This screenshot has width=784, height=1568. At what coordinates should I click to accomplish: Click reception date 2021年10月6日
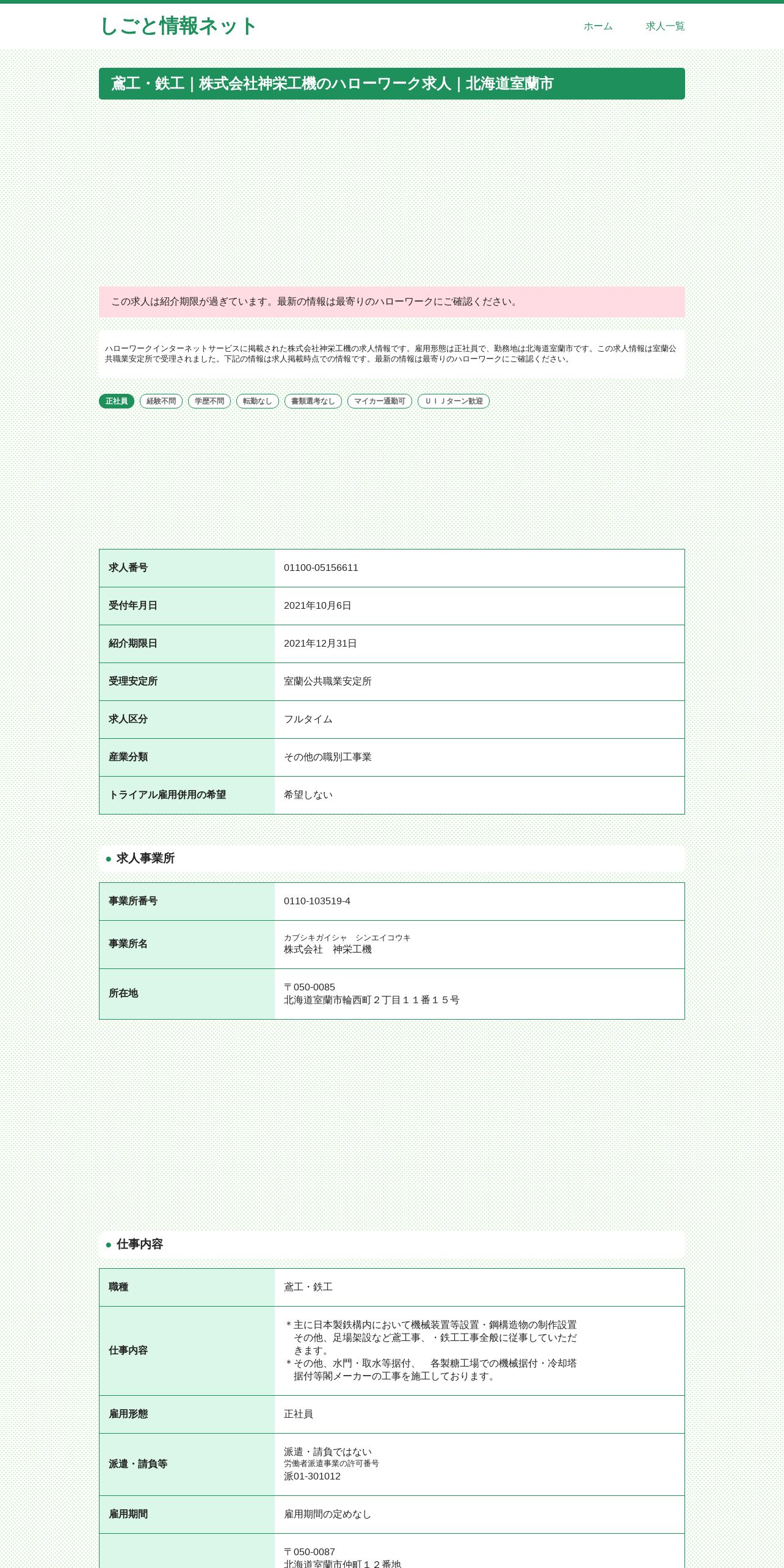point(318,606)
